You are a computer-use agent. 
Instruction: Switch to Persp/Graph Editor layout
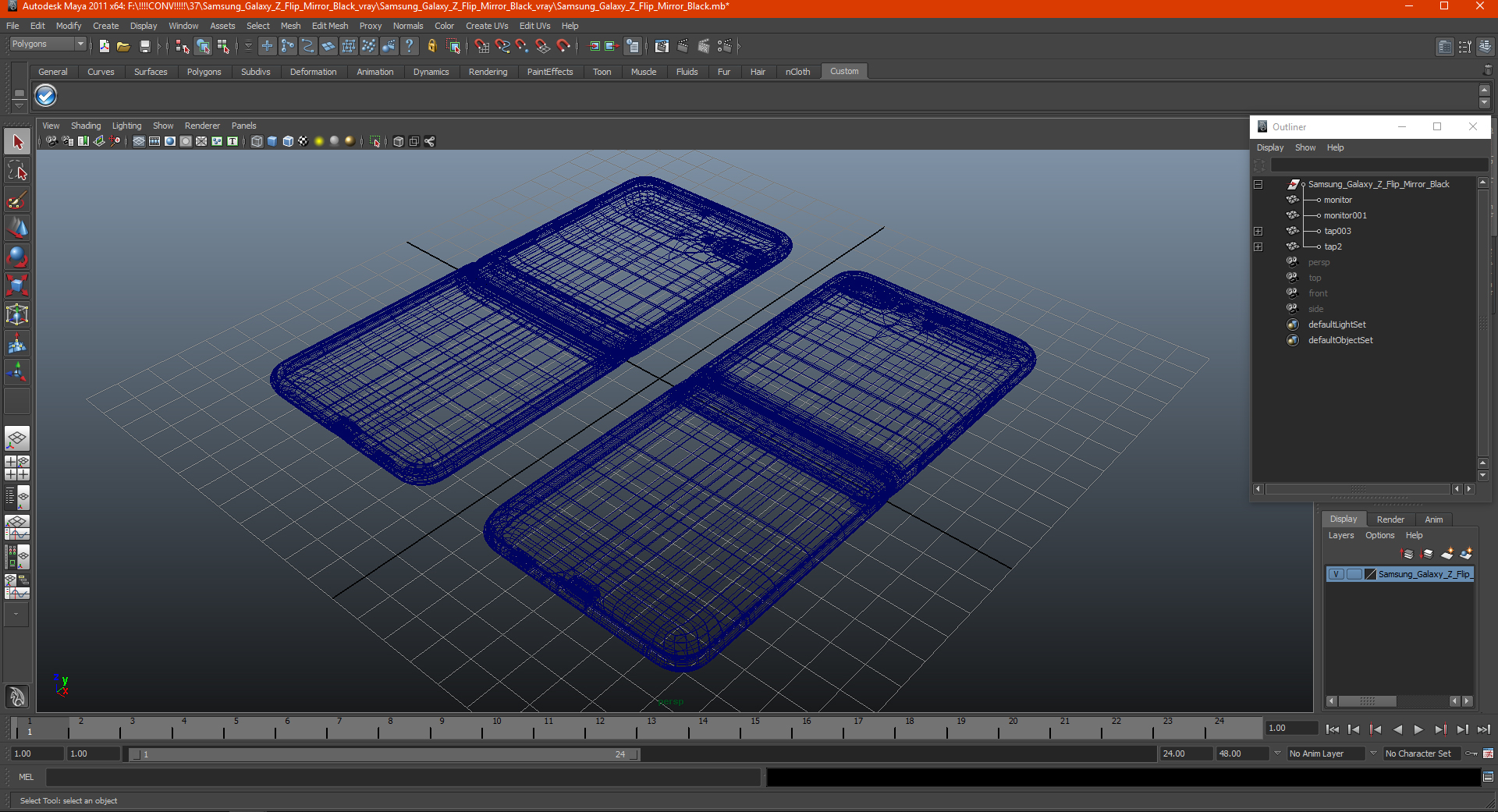17,527
